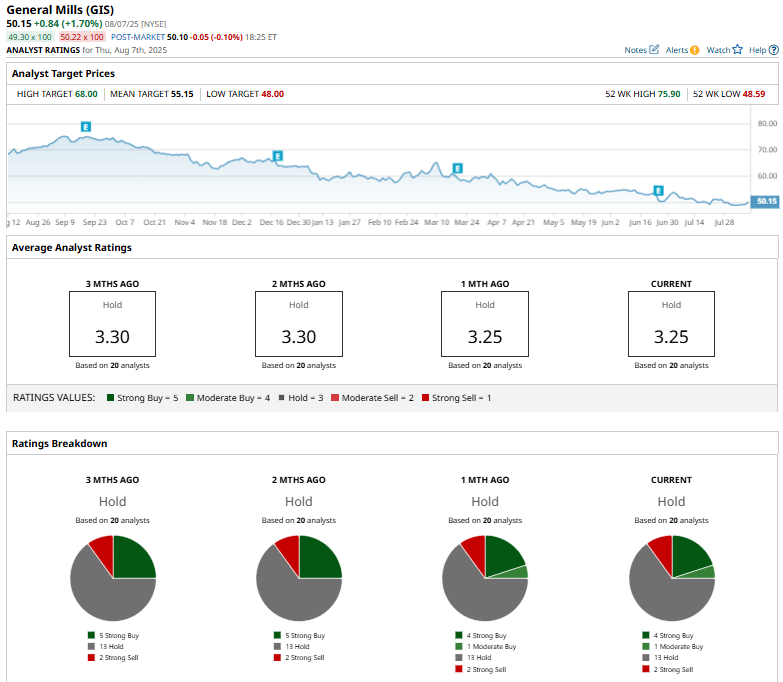This screenshot has width=783, height=682.
Task: Click the earnings marker near Mar 24
Action: 457,168
